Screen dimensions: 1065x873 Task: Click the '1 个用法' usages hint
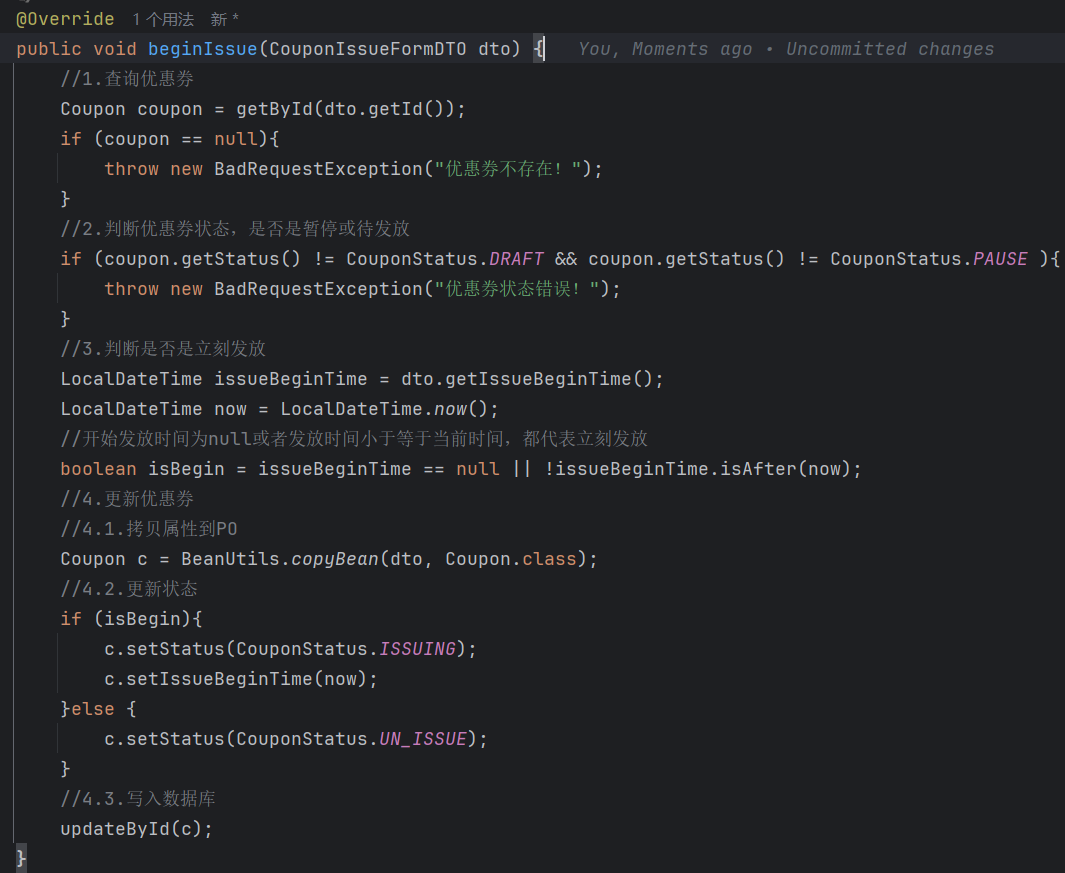tap(163, 19)
